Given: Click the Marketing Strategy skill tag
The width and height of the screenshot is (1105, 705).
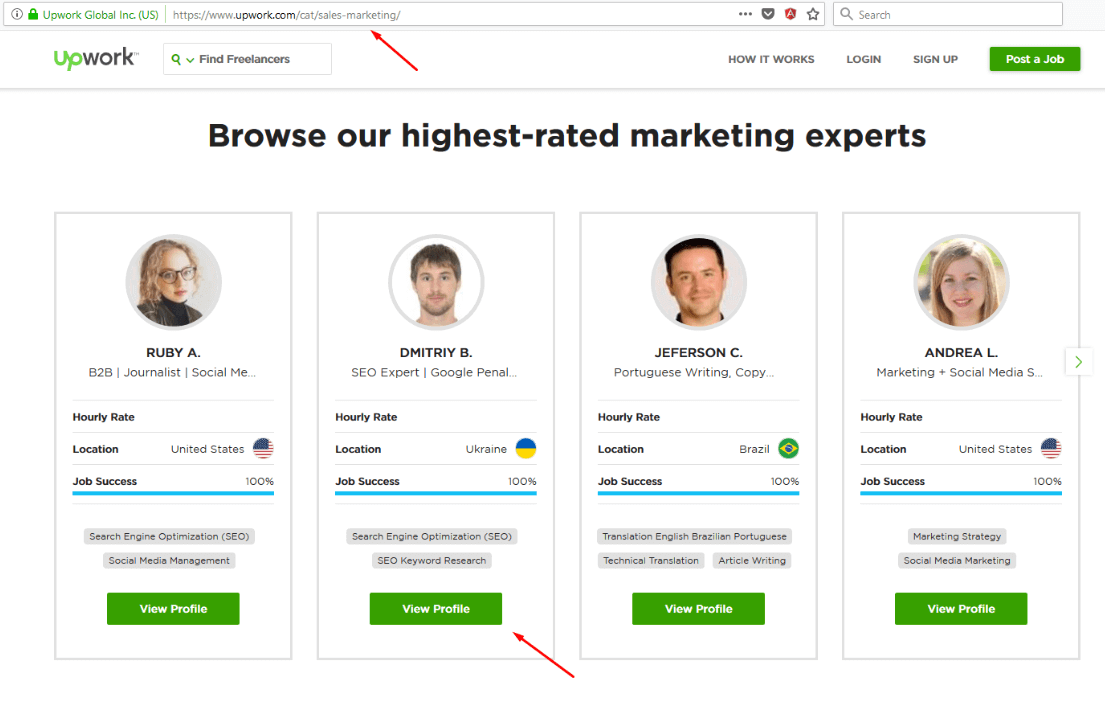Looking at the screenshot, I should 957,537.
